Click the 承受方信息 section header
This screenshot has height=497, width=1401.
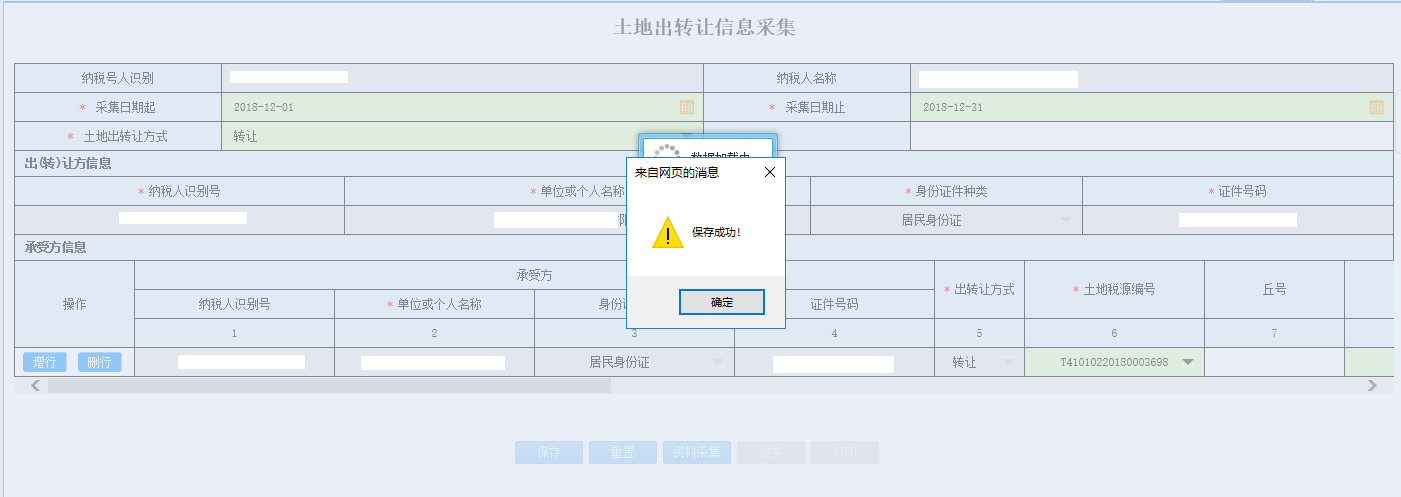(x=56, y=247)
